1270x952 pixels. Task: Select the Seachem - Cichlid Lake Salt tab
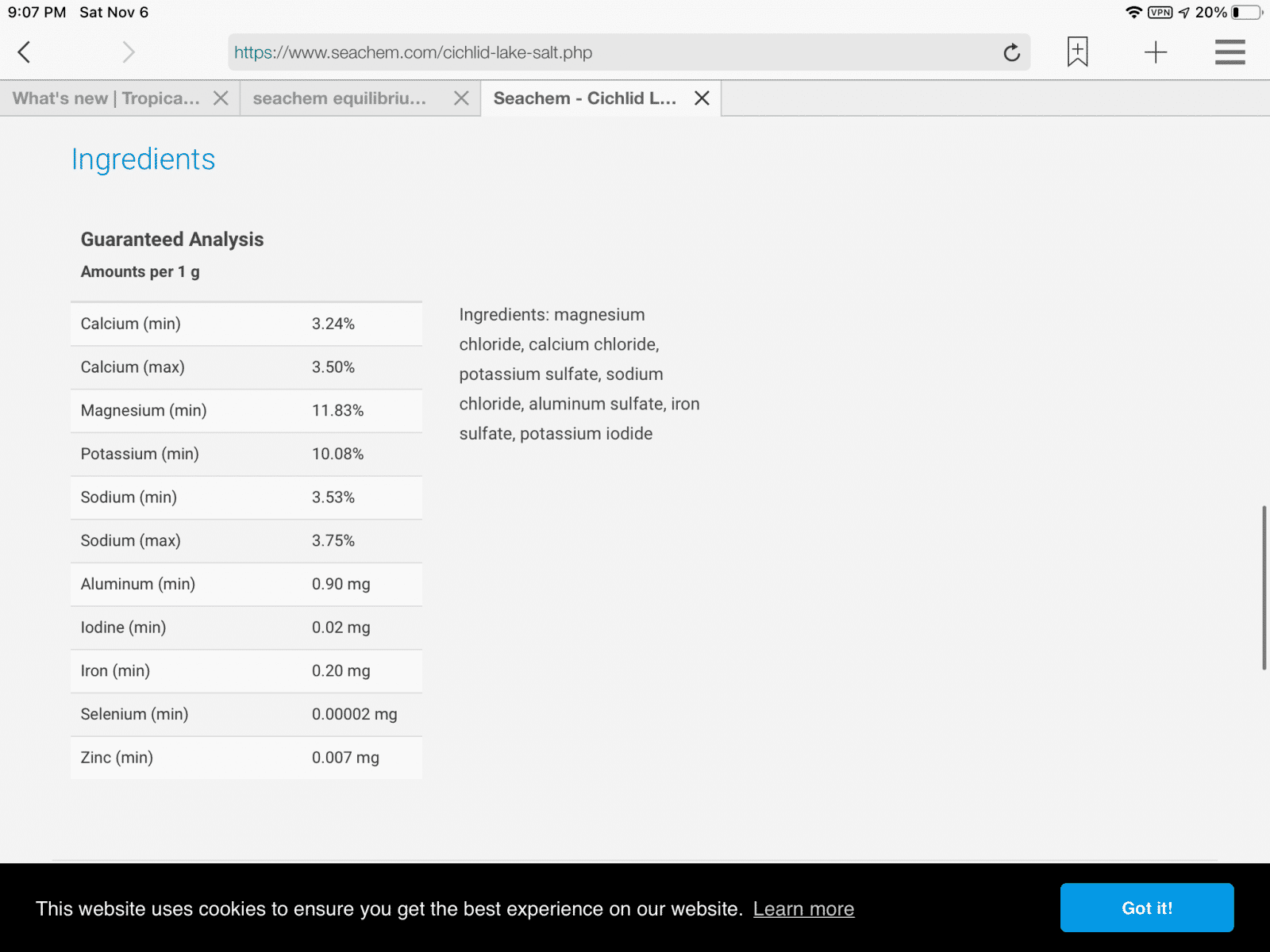(585, 98)
